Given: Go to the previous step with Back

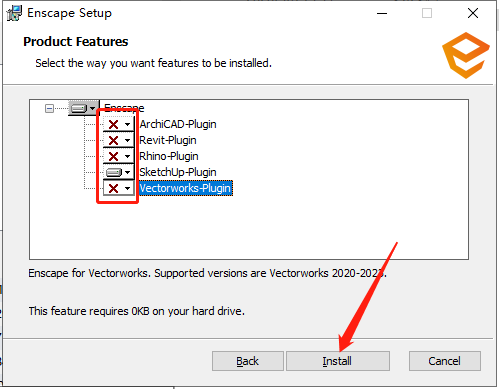Looking at the screenshot, I should click(x=248, y=361).
